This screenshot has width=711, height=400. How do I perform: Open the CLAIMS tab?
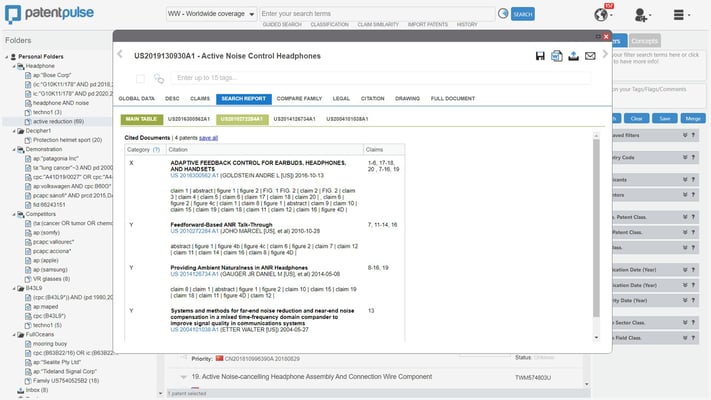point(200,98)
